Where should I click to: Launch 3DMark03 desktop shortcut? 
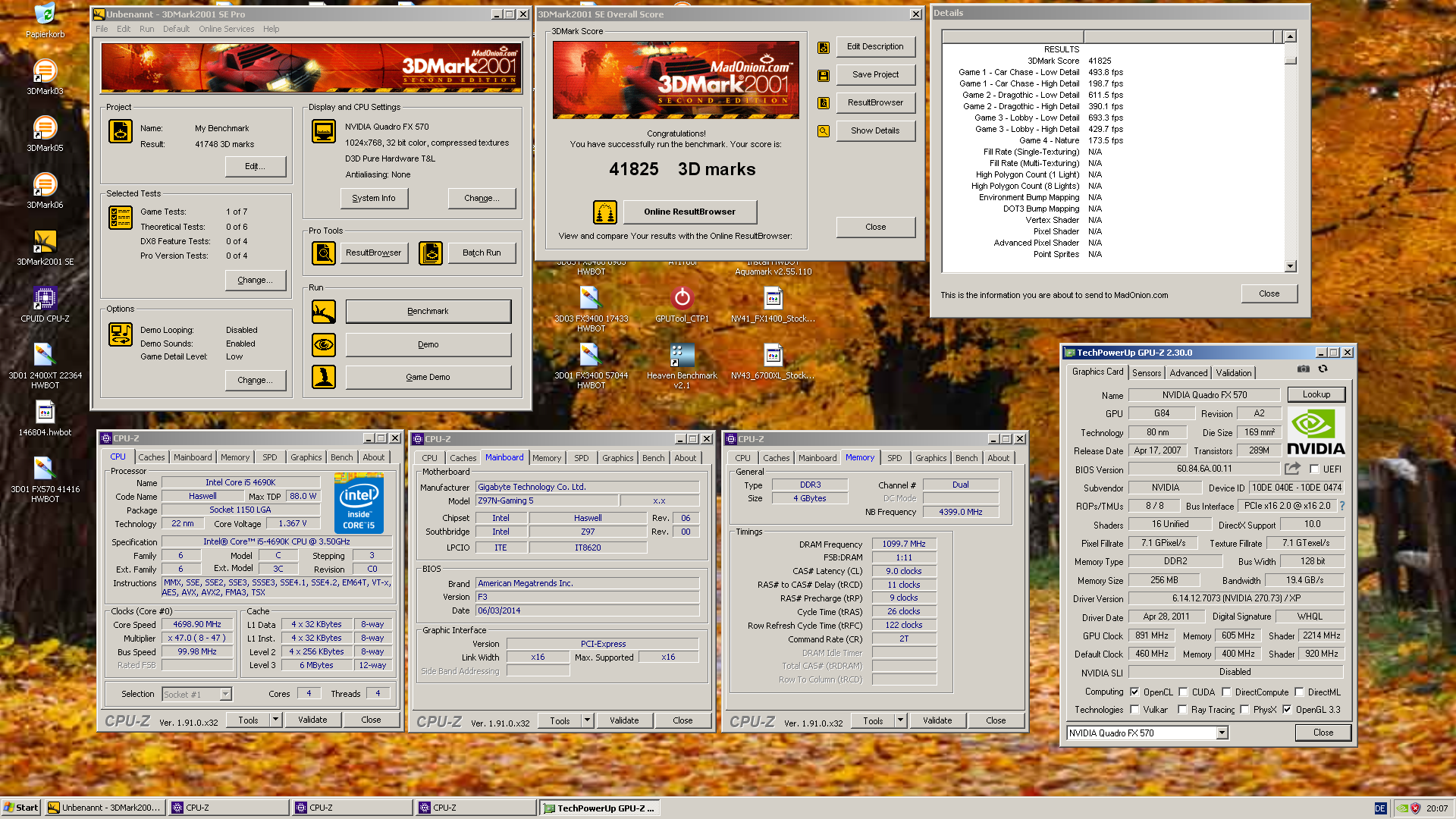pyautogui.click(x=45, y=77)
